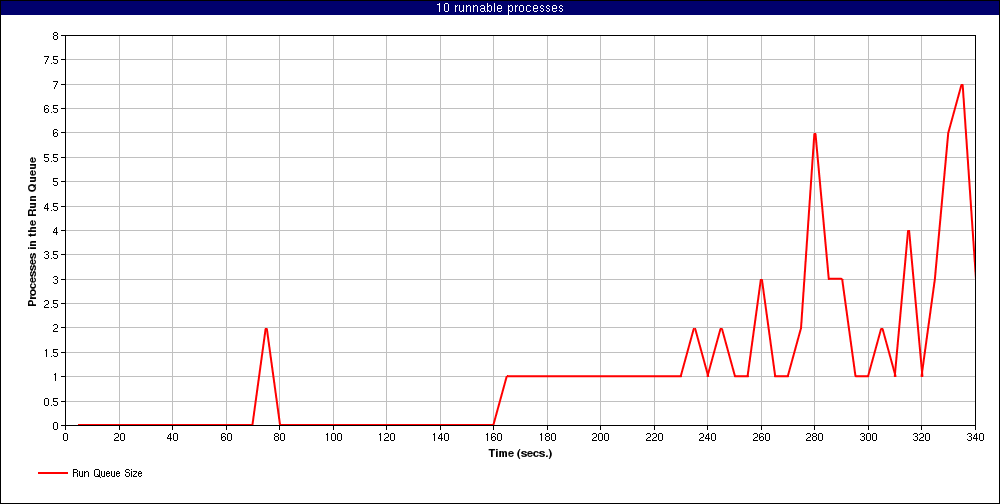The height and width of the screenshot is (504, 1000).
Task: Click the x-axis tick label 60
Action: point(226,437)
